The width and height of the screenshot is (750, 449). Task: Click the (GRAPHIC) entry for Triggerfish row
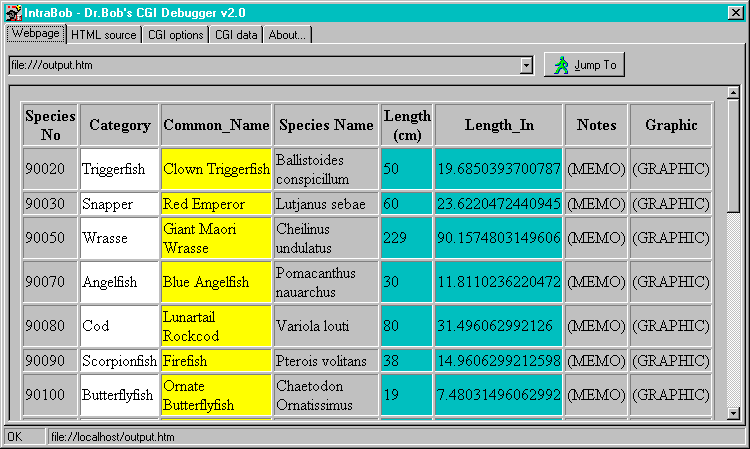(671, 170)
